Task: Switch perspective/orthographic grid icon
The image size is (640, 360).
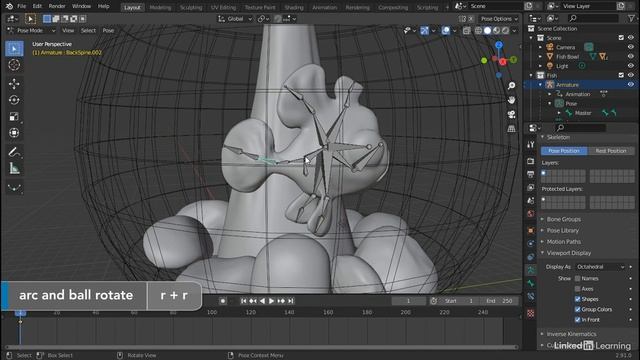Action: click(511, 129)
